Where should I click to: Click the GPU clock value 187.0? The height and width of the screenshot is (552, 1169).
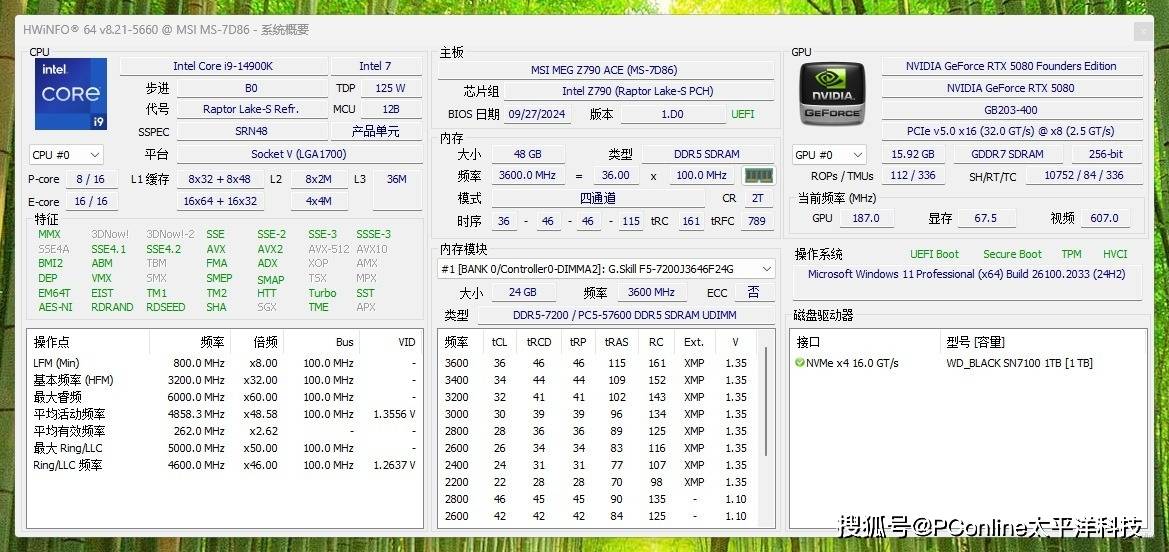[866, 219]
